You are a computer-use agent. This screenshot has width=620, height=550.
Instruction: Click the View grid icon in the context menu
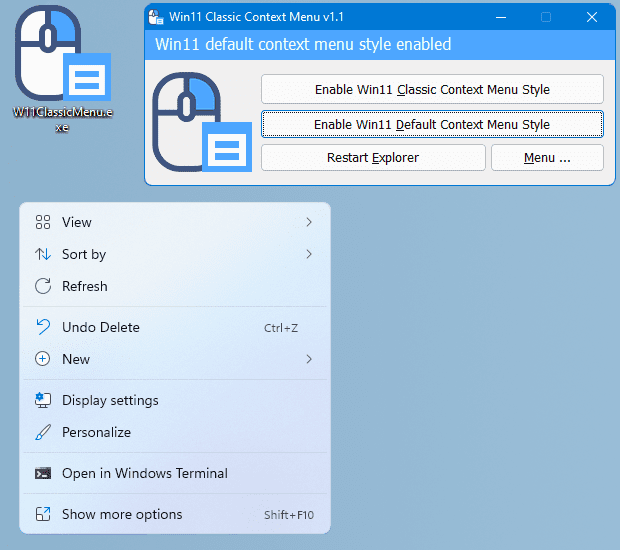point(43,222)
